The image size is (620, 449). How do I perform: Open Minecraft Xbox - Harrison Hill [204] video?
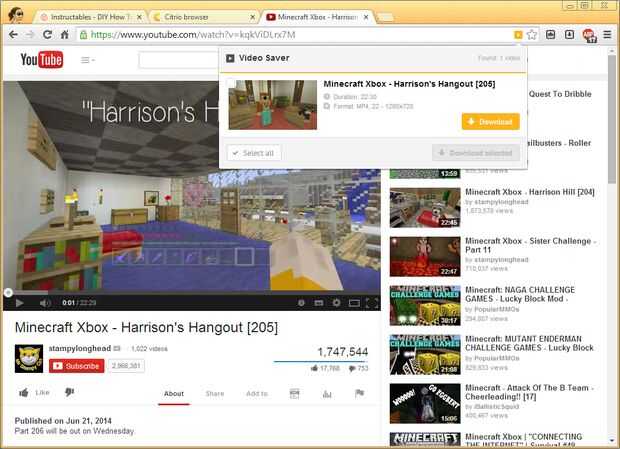click(530, 192)
